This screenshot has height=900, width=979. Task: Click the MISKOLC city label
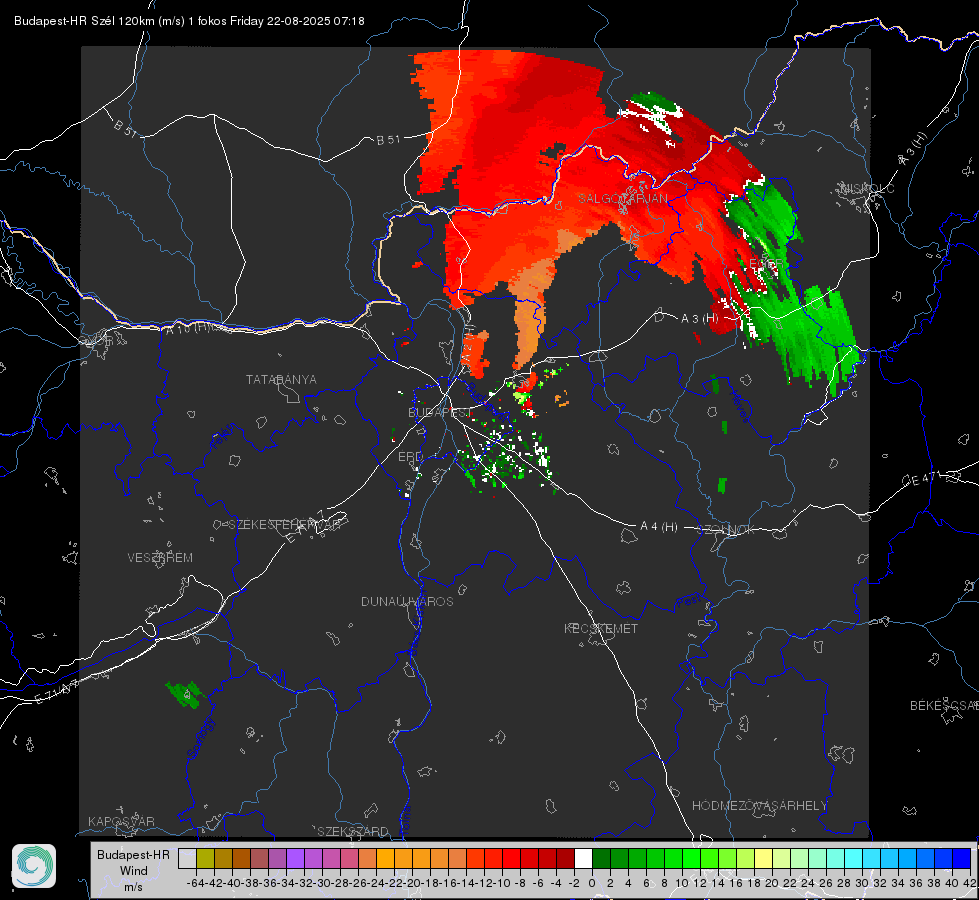coord(866,189)
